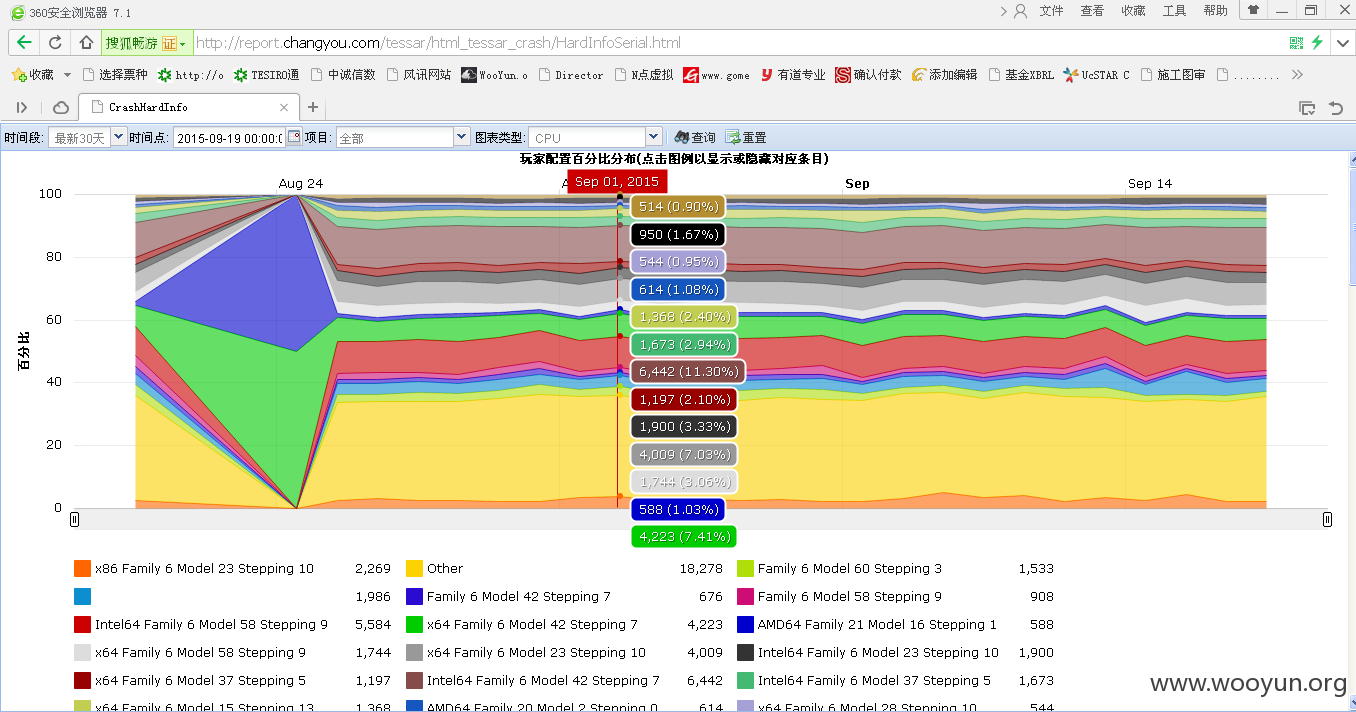This screenshot has height=712, width=1356.
Task: Open the 中诚信数 bookmark
Action: [343, 75]
